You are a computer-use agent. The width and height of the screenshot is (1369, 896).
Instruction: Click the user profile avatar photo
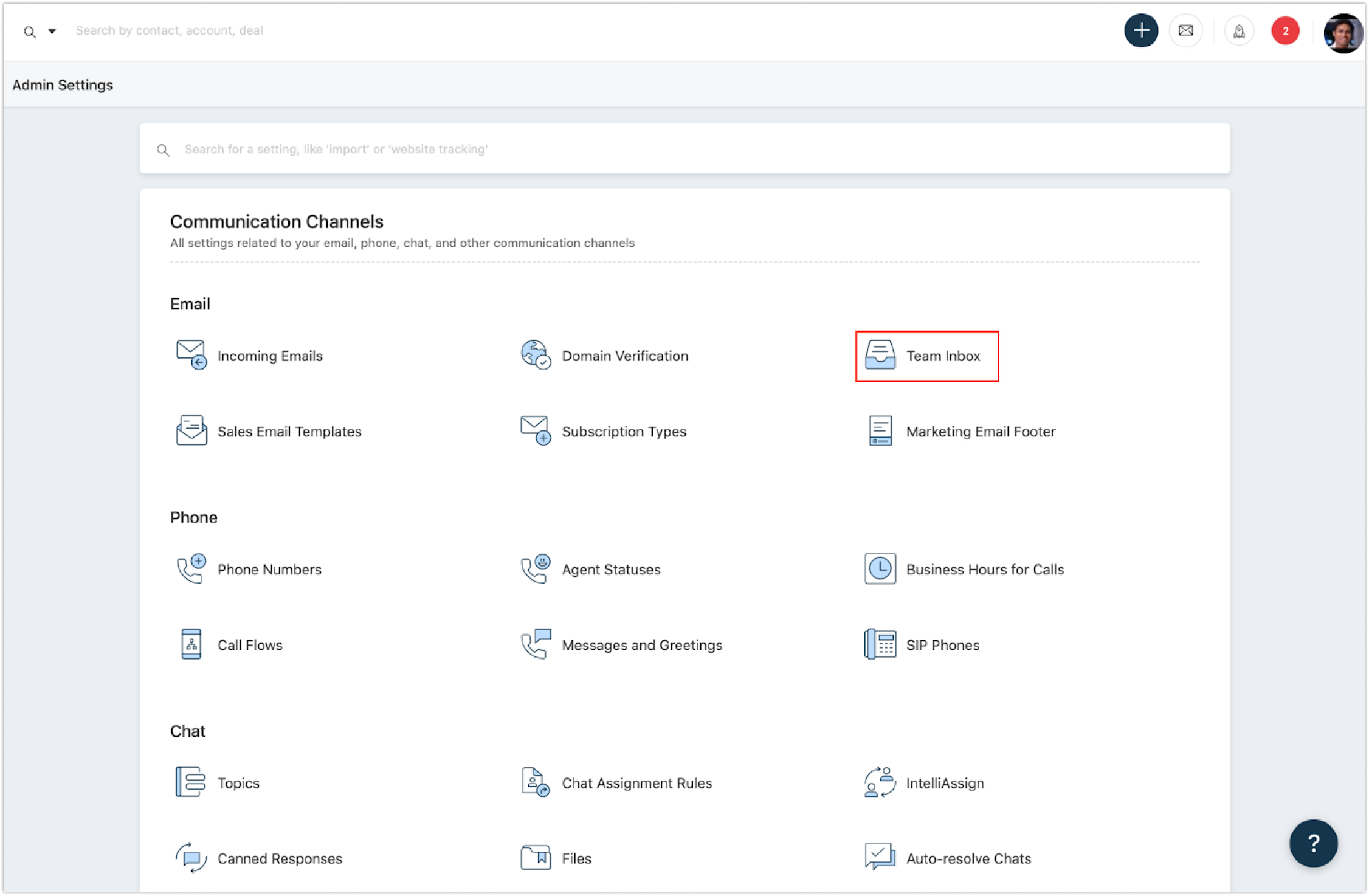pyautogui.click(x=1343, y=33)
